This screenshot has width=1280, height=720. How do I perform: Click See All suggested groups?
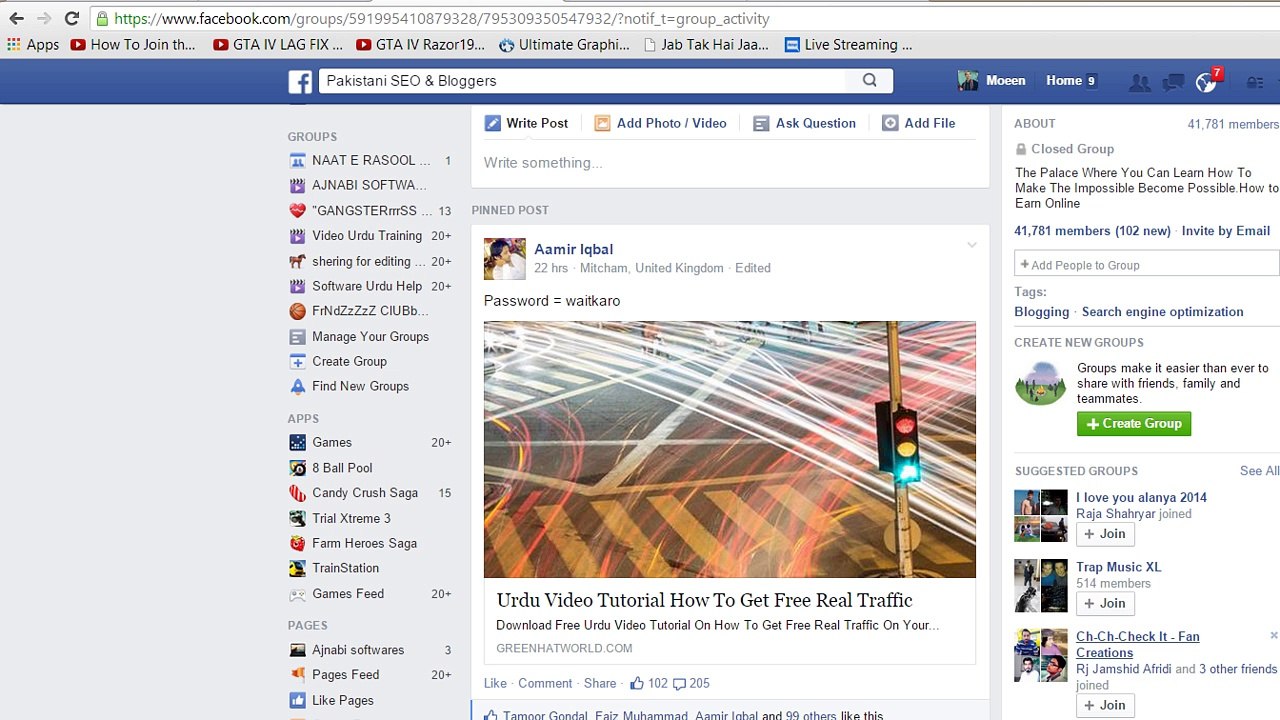click(1259, 471)
